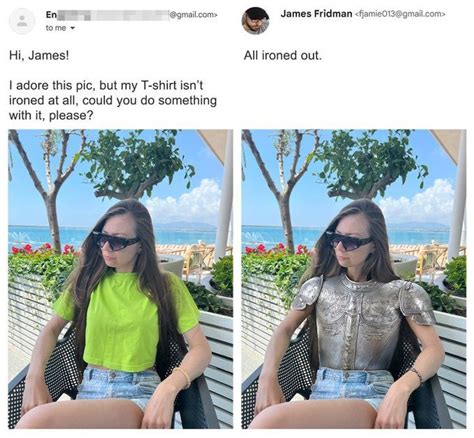The image size is (474, 438).
Task: Open the original green T-shirt photo
Action: click(x=121, y=279)
